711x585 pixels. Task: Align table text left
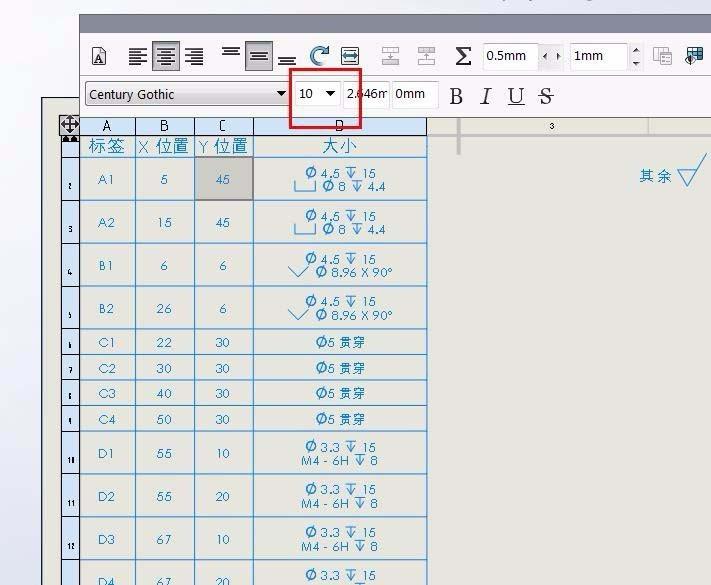point(138,57)
